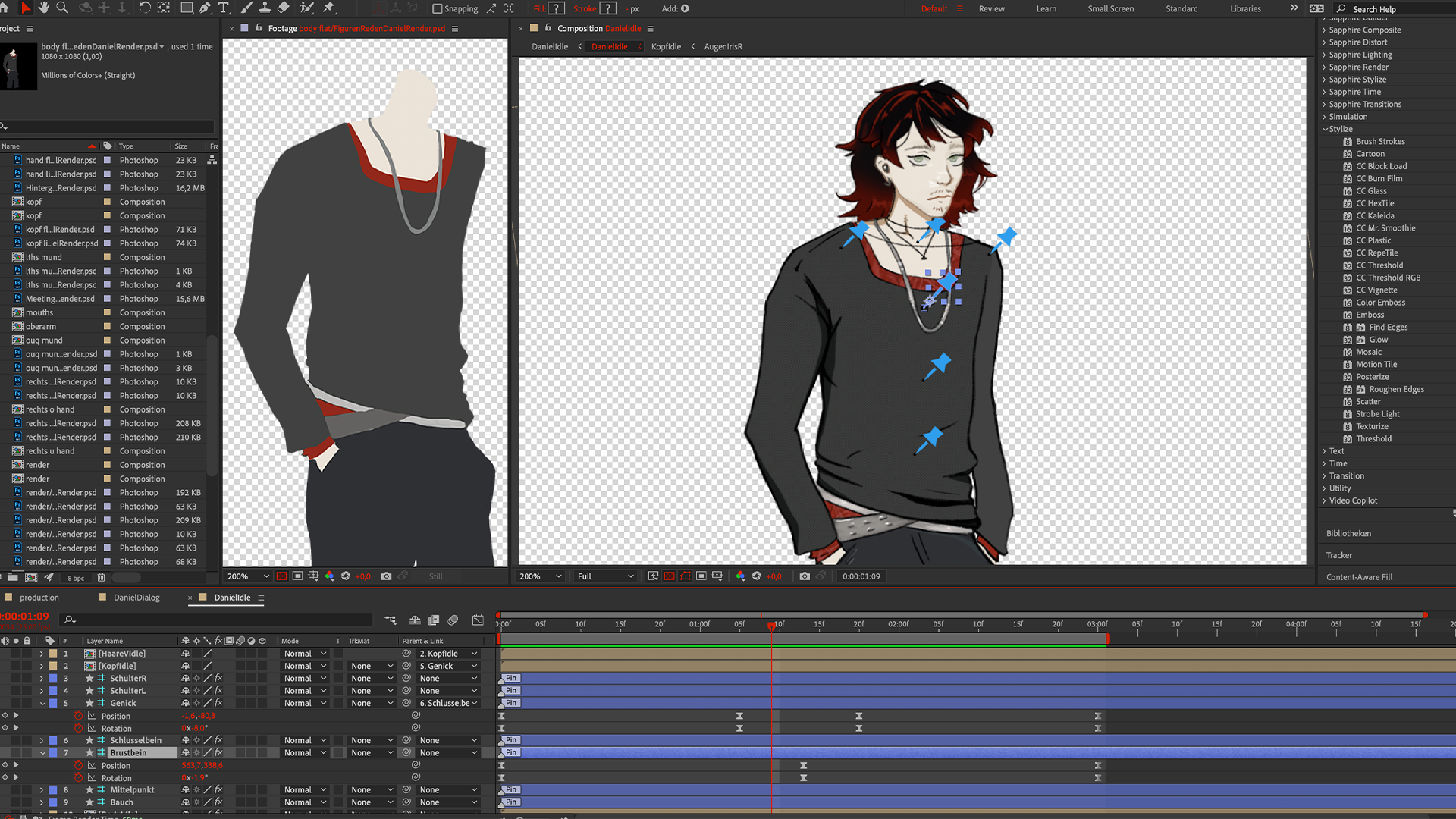Take snapshot in composition viewer
1456x819 pixels.
click(805, 576)
